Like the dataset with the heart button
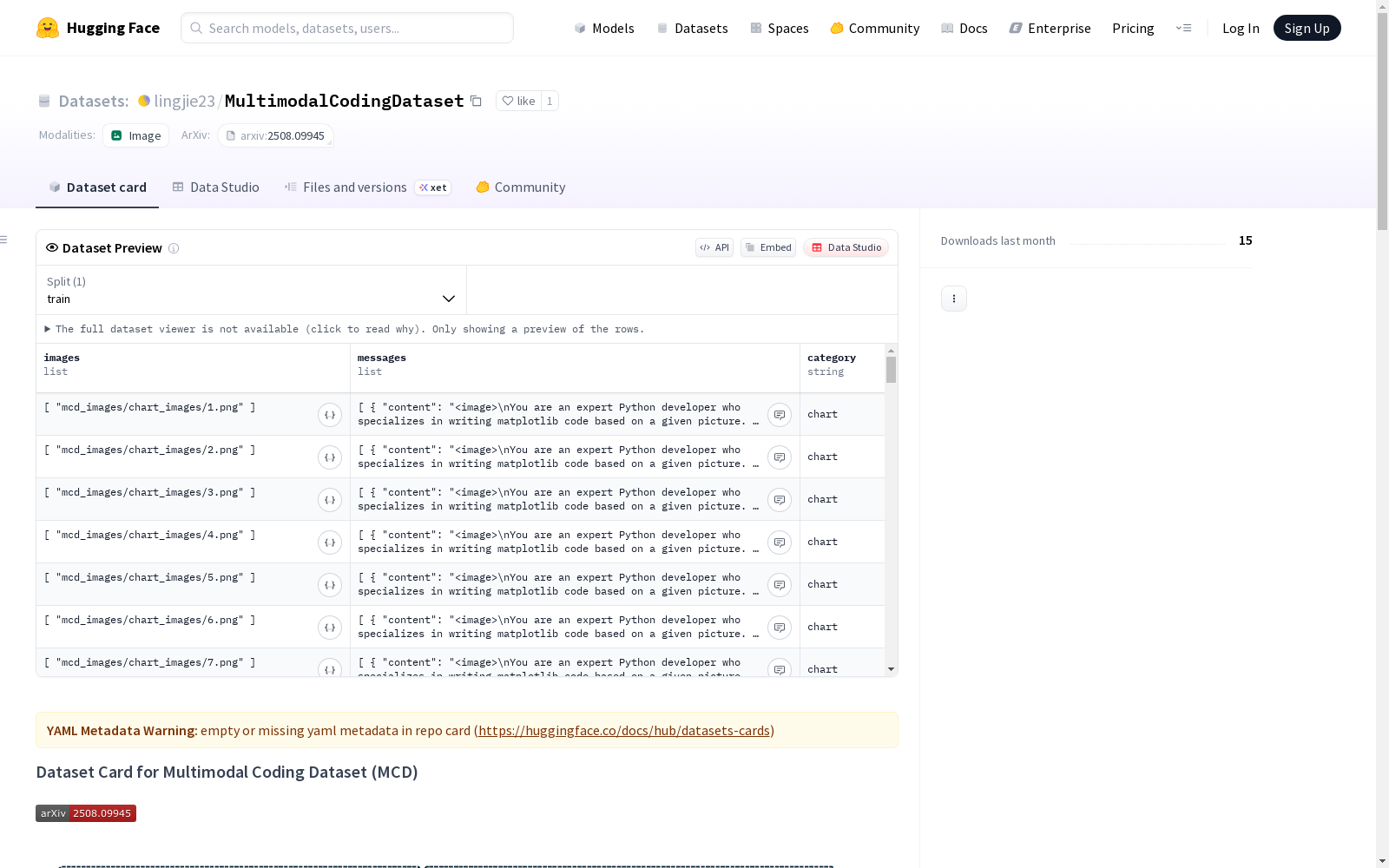 click(518, 101)
